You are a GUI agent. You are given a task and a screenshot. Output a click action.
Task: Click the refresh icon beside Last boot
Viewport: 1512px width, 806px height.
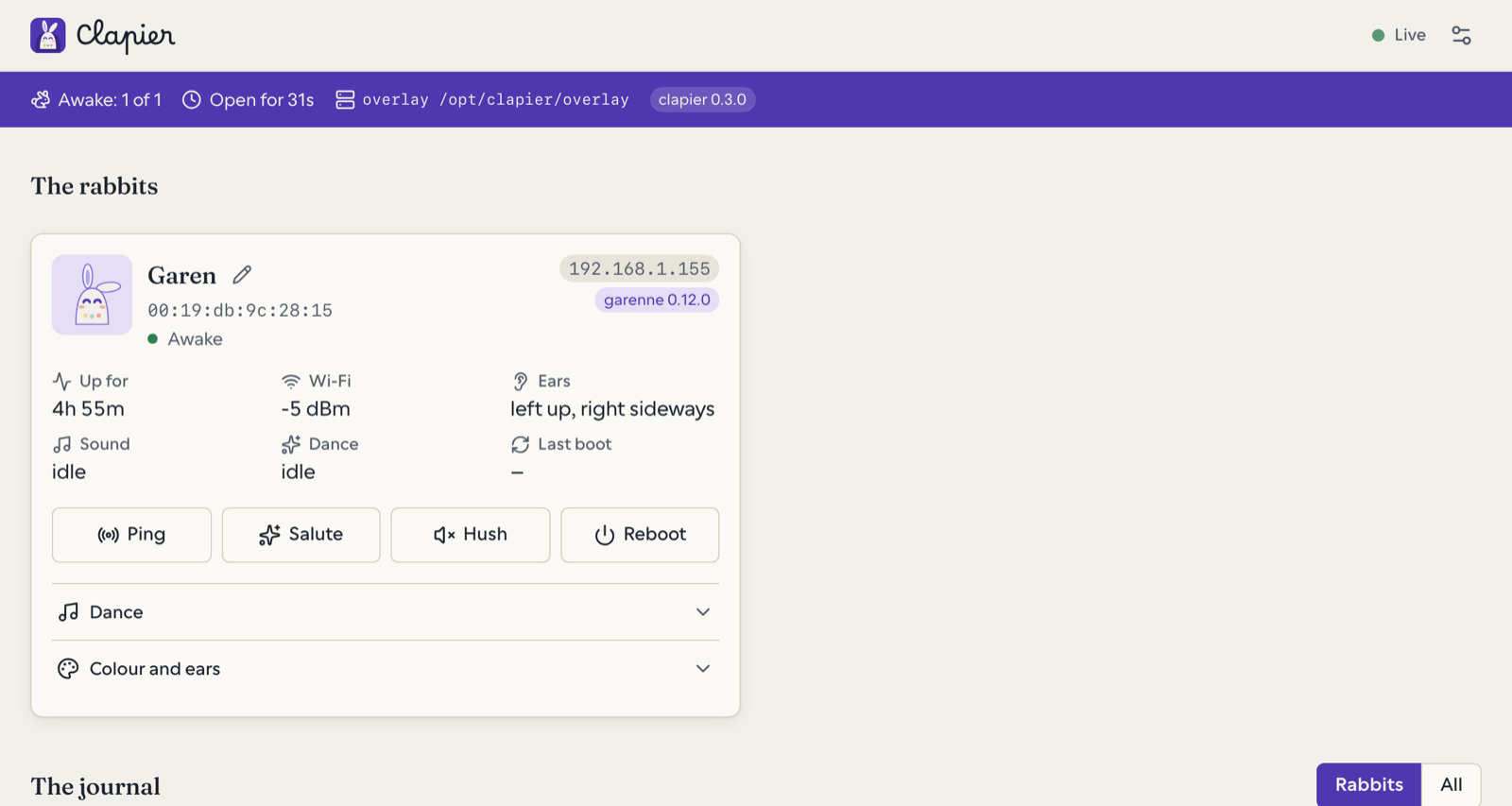tap(520, 444)
